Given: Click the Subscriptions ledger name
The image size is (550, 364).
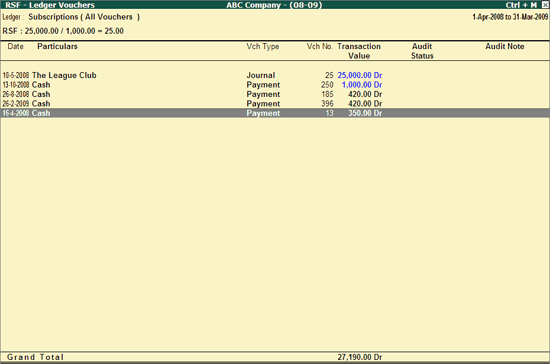Looking at the screenshot, I should pos(53,17).
